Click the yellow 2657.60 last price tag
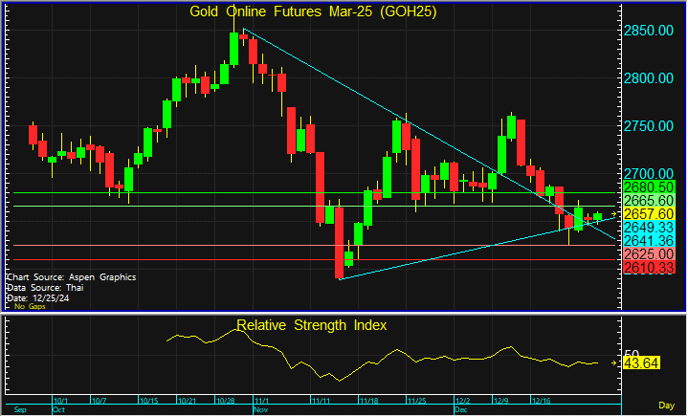 click(649, 214)
